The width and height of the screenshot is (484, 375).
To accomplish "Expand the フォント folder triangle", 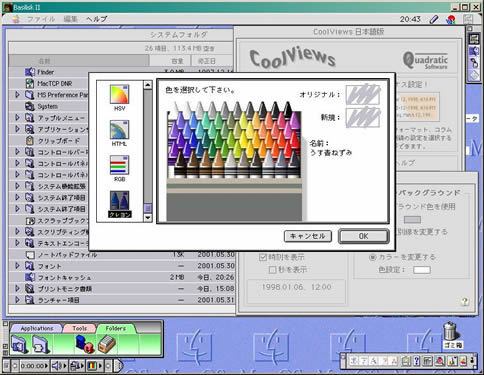I will pyautogui.click(x=17, y=266).
